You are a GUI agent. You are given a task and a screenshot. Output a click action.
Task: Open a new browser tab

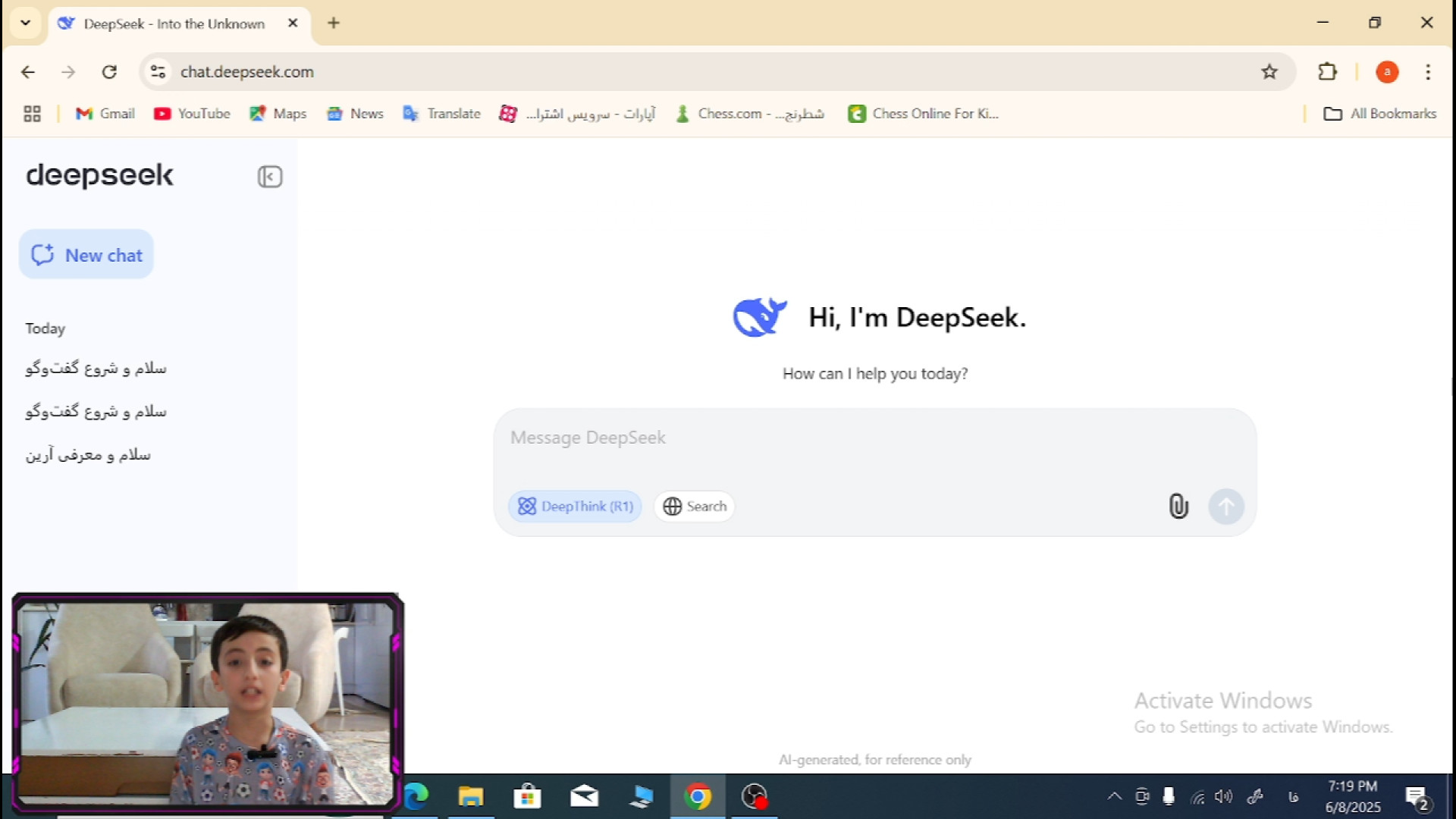coord(334,23)
